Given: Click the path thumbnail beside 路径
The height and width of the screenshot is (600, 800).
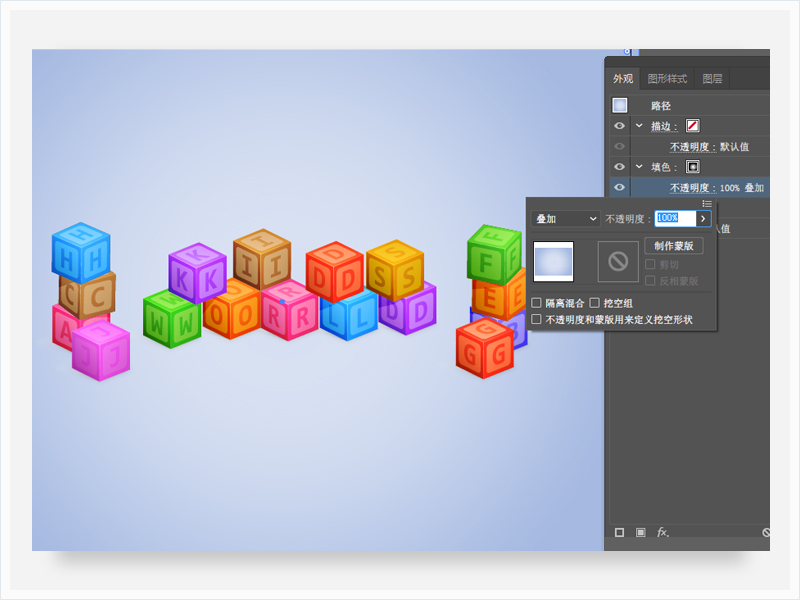Looking at the screenshot, I should tap(620, 105).
